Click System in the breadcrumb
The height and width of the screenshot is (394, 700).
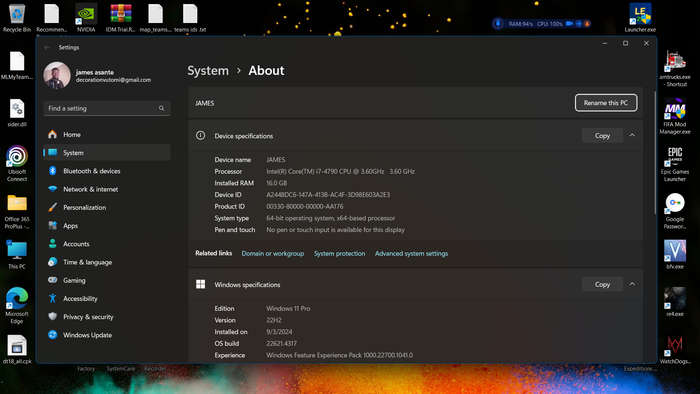pyautogui.click(x=208, y=71)
